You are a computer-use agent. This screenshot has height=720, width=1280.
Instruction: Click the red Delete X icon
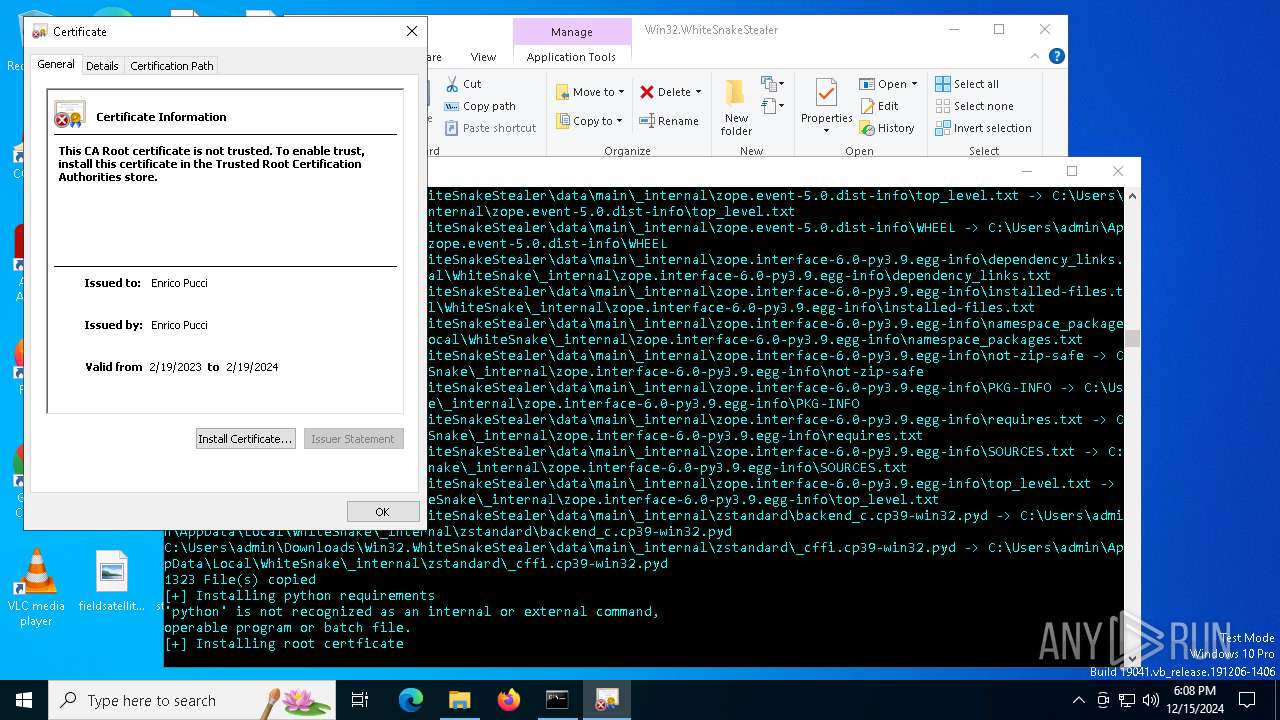[x=647, y=92]
